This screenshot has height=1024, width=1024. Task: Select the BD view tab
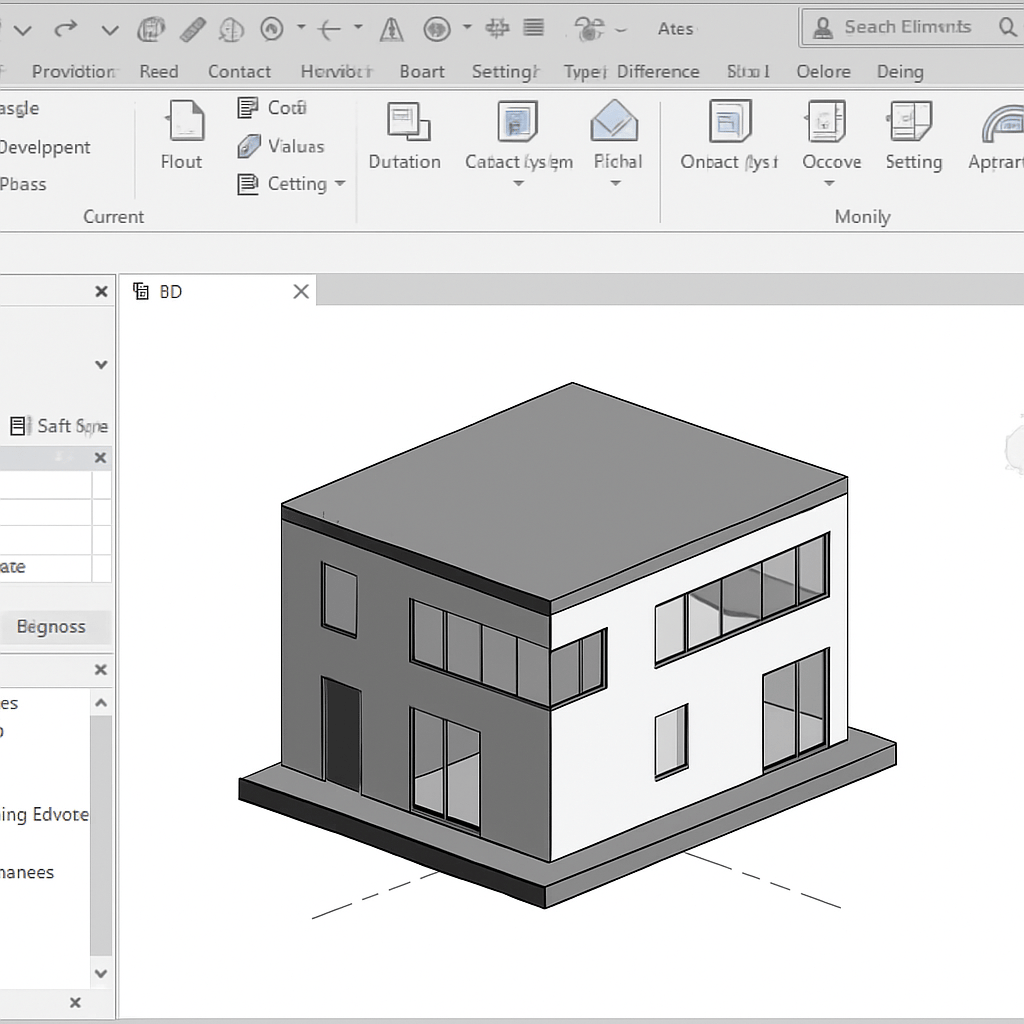(170, 291)
